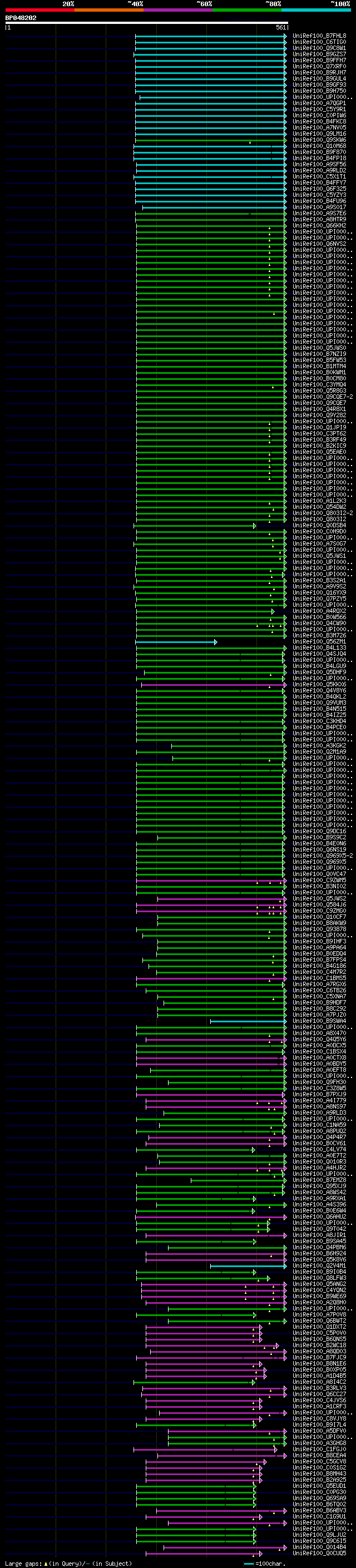Select hit label UniRef100_Q0CUQ5
Screen dimensions: 356x1568
tap(319, 1554)
